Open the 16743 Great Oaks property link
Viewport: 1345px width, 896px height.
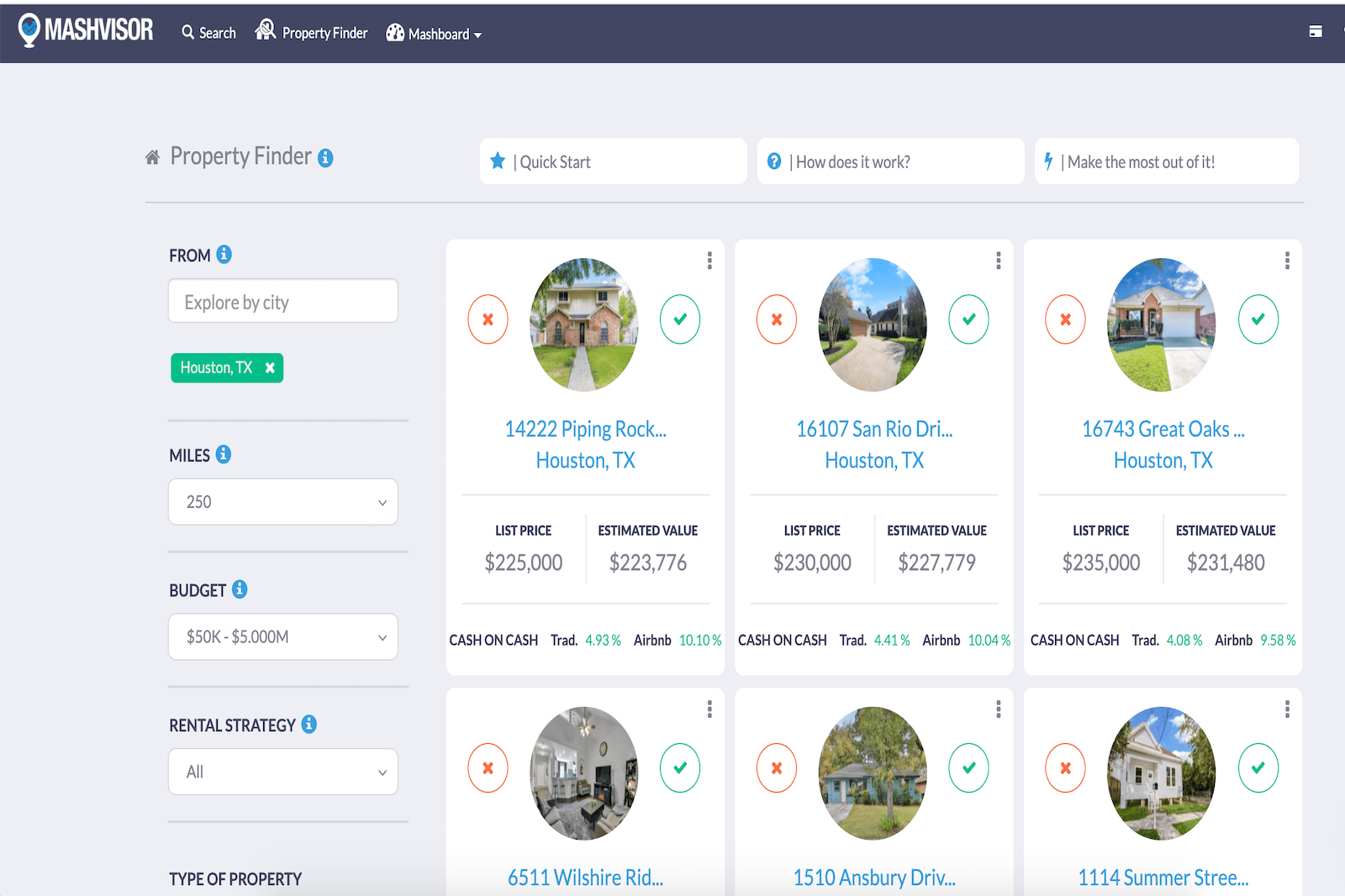[x=1163, y=430]
